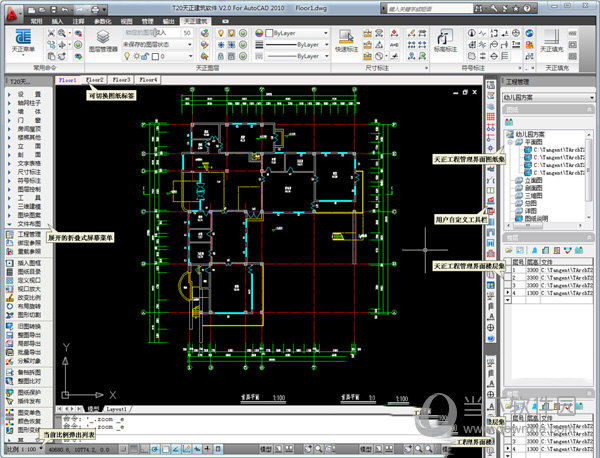Image resolution: width=600 pixels, height=458 pixels.
Task: Click the 快速标注 quick dimension tool
Action: pos(346,41)
